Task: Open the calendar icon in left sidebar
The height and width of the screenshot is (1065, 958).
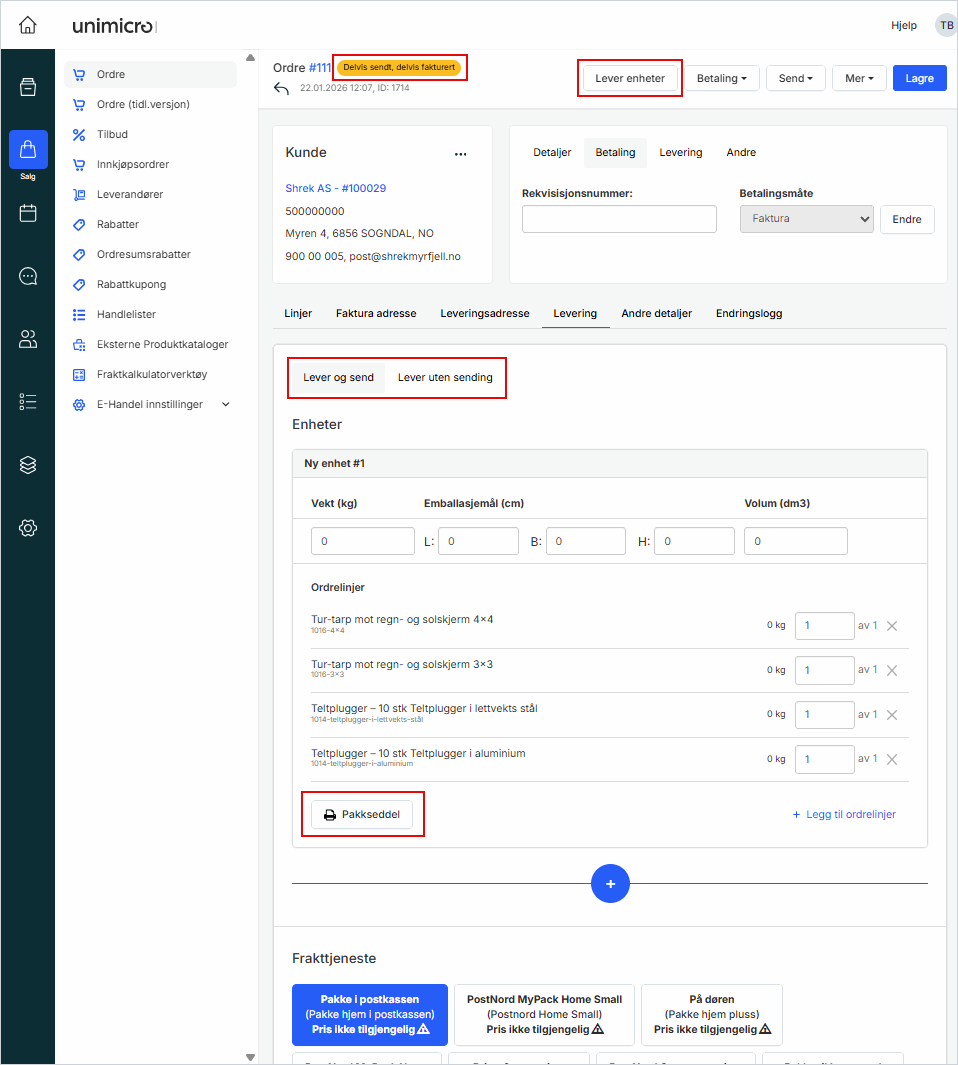Action: tap(28, 213)
